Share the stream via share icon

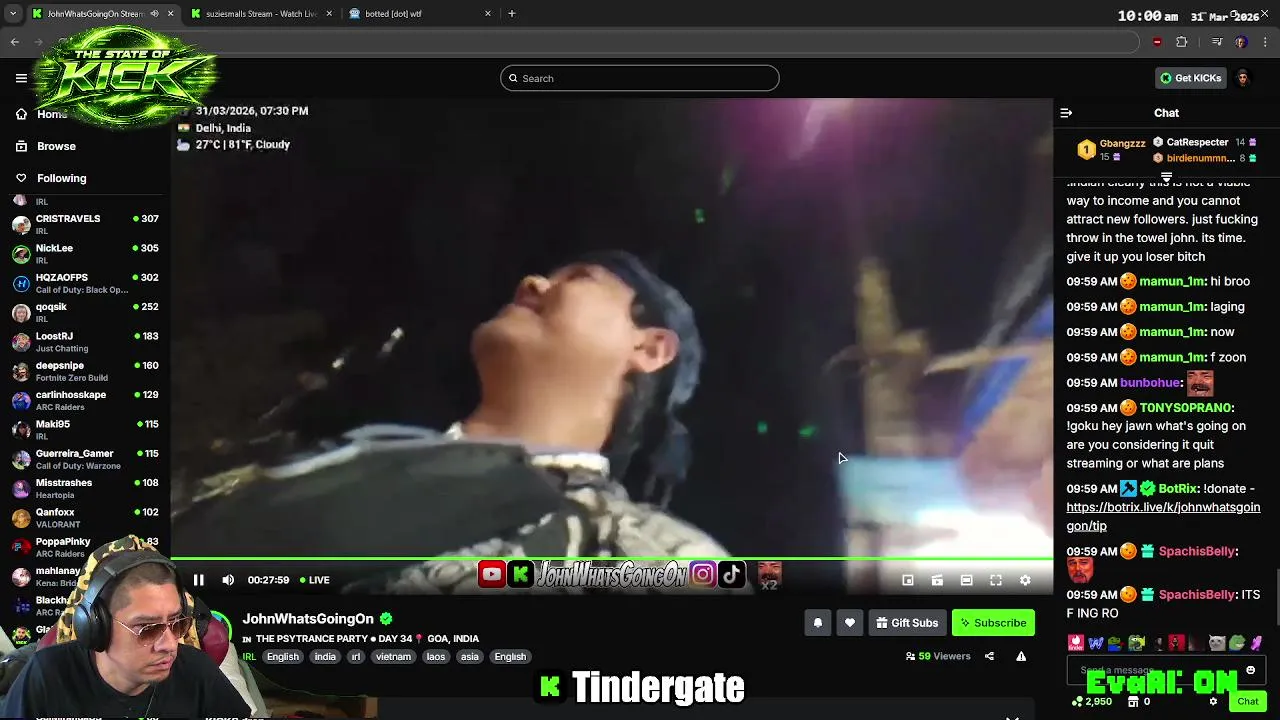(x=989, y=656)
